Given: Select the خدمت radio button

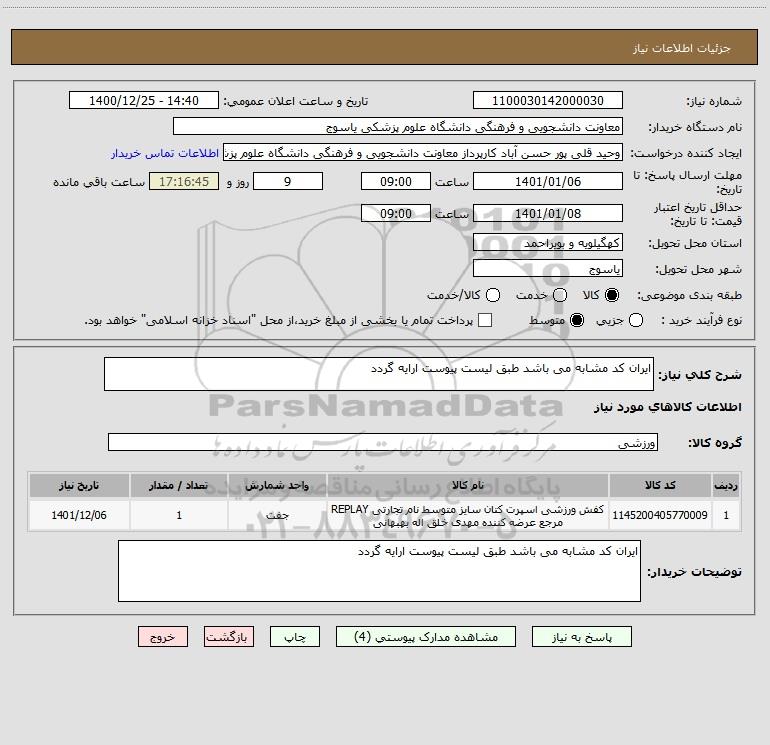Looking at the screenshot, I should point(560,295).
